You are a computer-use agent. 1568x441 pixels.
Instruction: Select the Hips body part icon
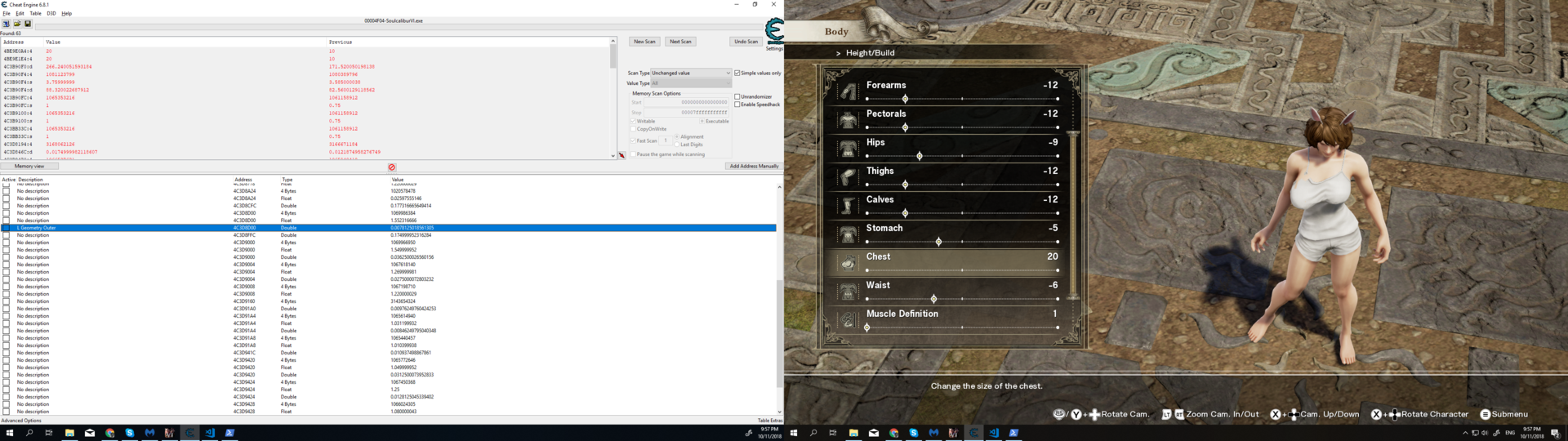coord(849,148)
